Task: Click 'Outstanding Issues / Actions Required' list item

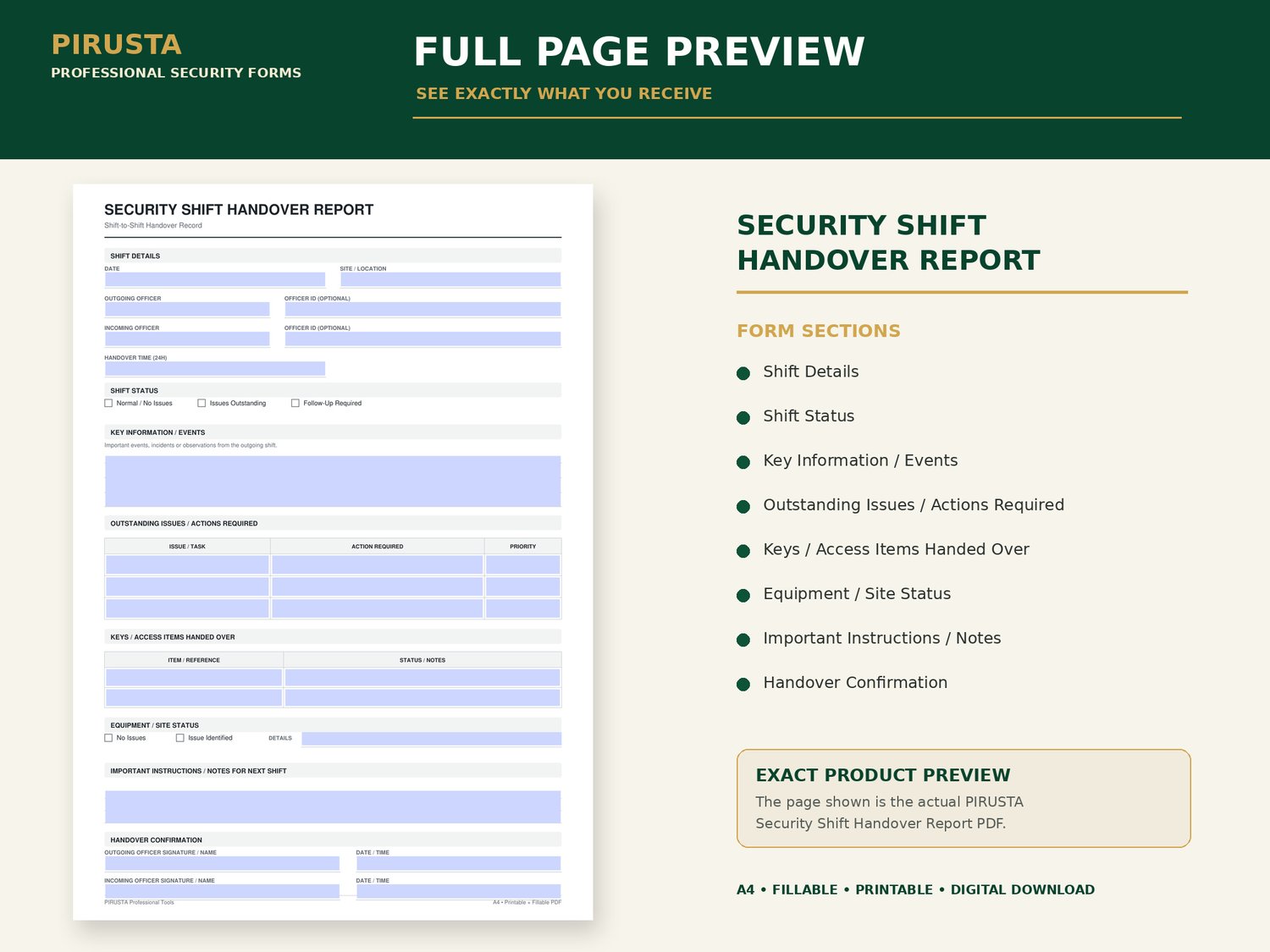Action: [914, 504]
